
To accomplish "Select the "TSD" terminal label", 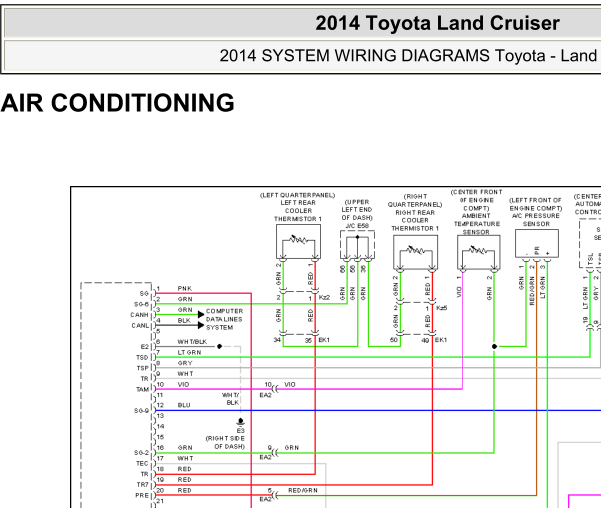I will point(142,357).
